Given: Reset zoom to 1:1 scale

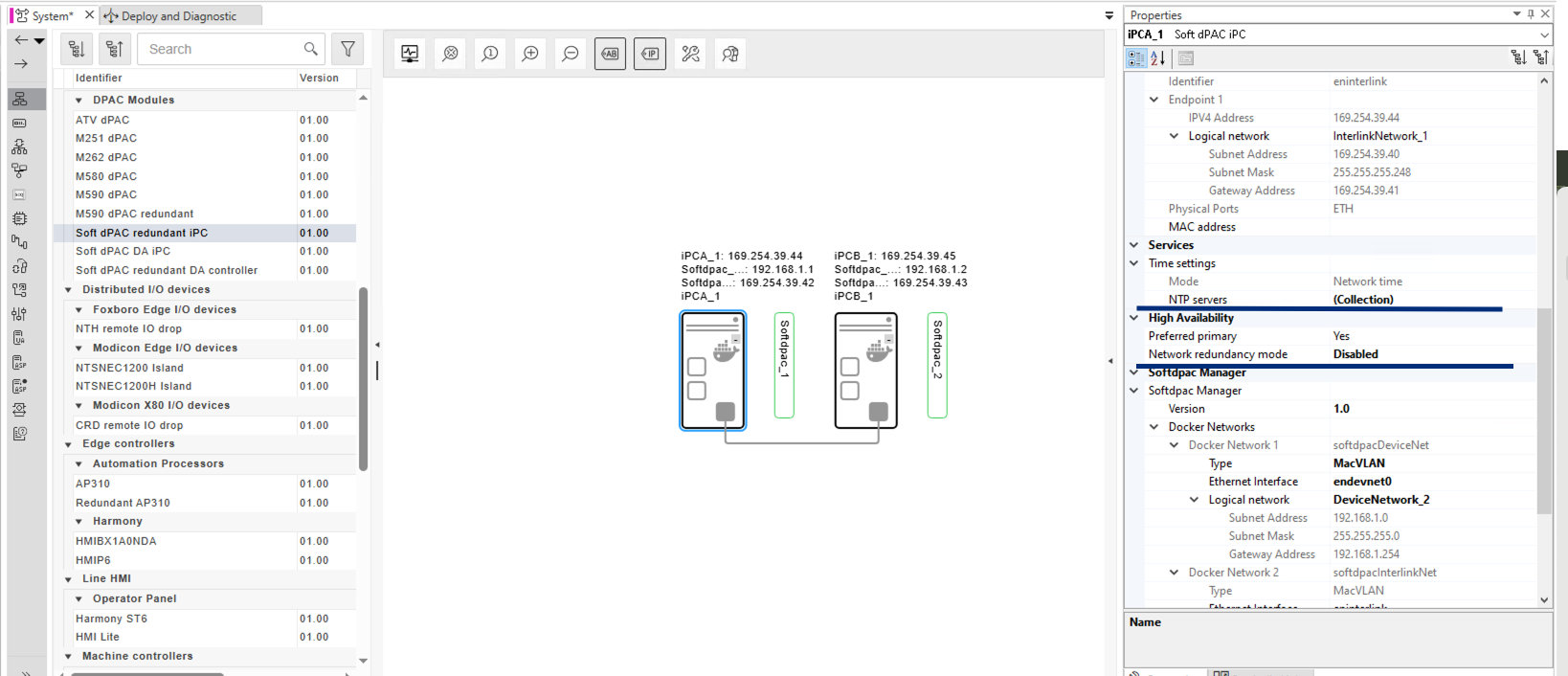Looking at the screenshot, I should coord(490,54).
